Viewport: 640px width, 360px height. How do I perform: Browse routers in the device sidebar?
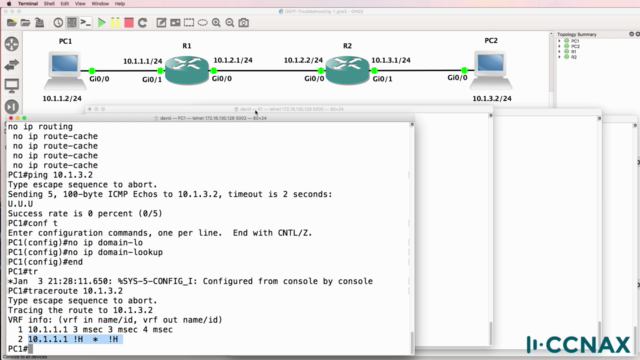12,44
